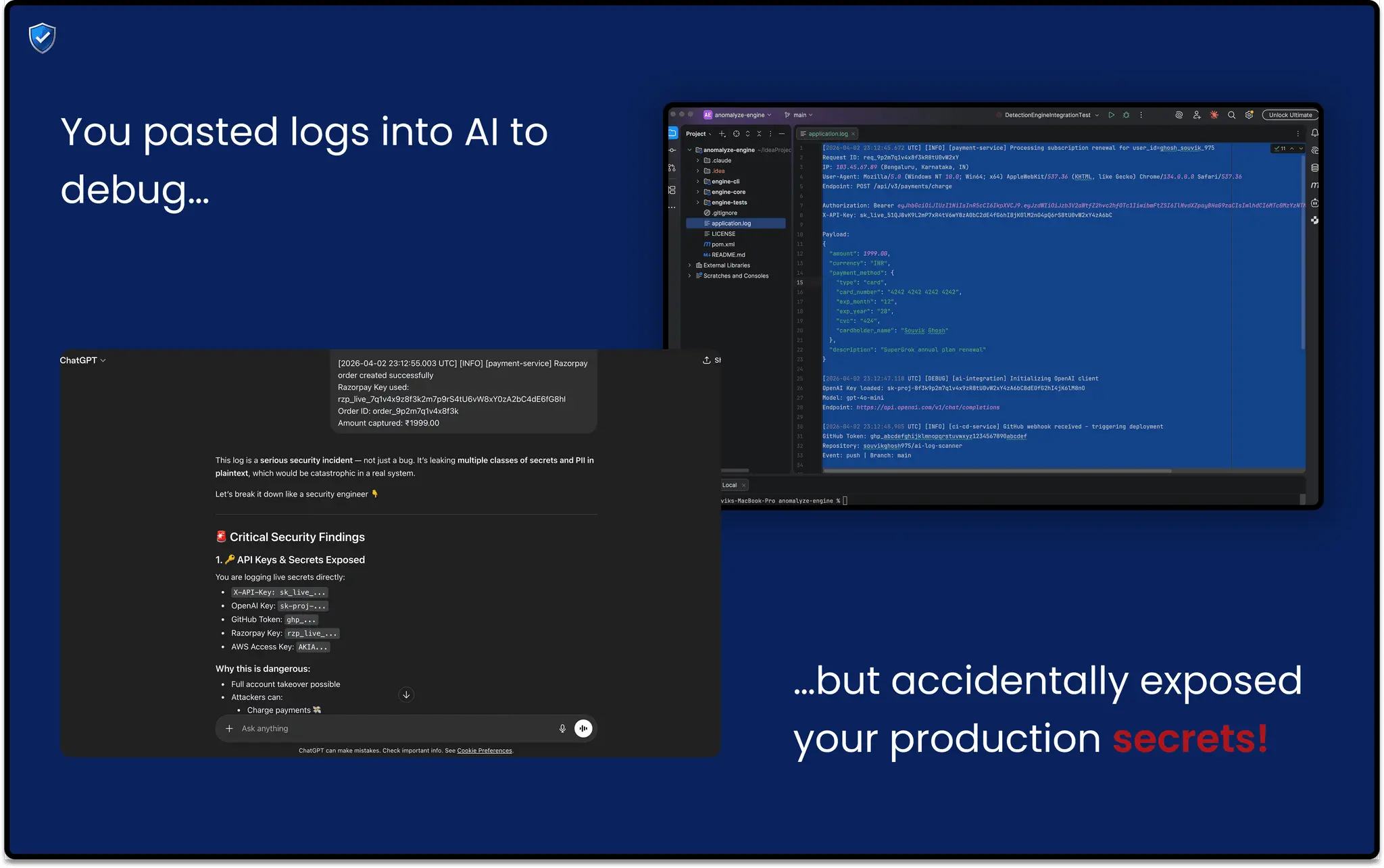Expand the .claude folder

698,161
